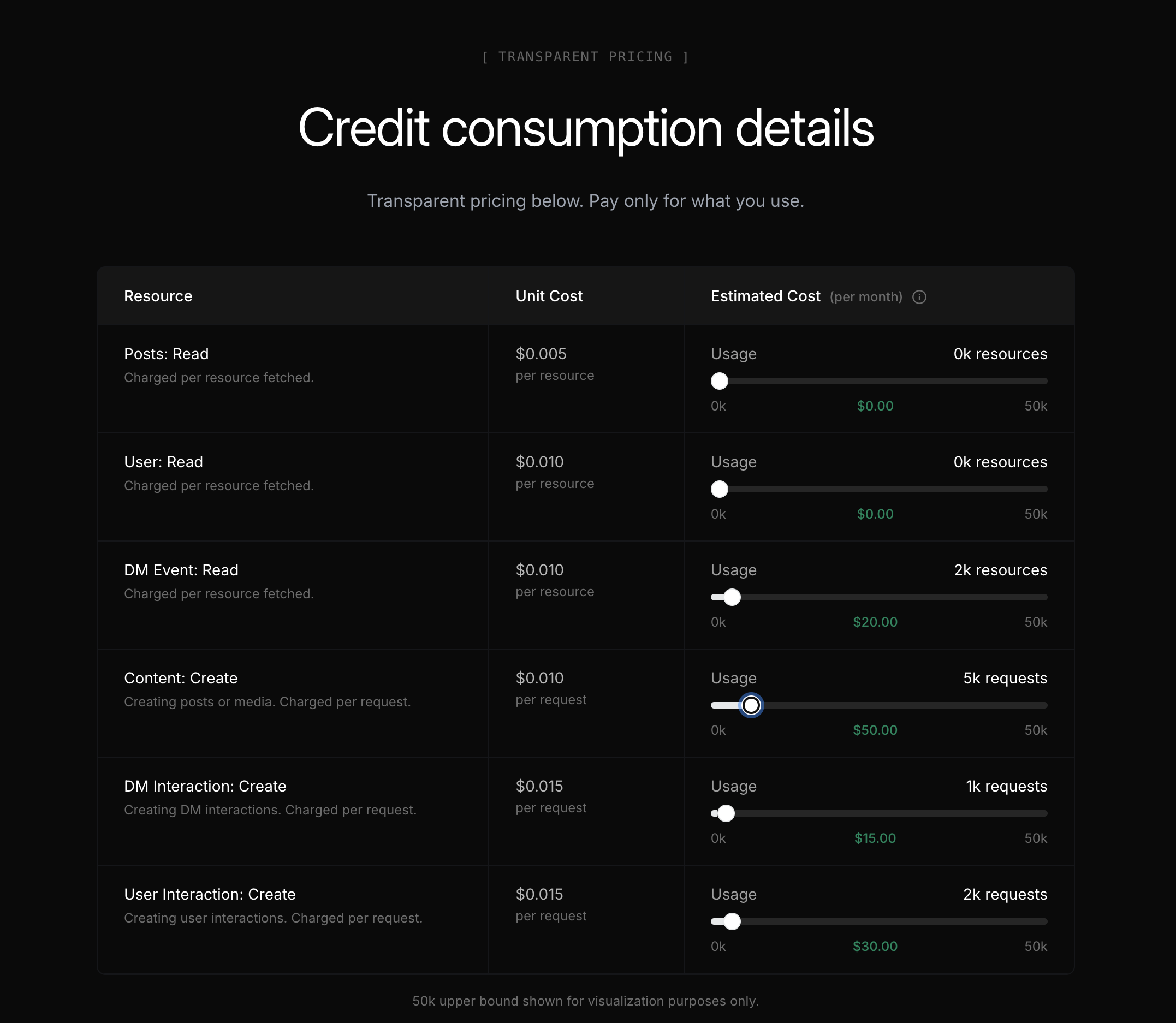Click the $20.00 estimated cost value
Viewport: 1176px width, 1023px height.
[x=875, y=622]
